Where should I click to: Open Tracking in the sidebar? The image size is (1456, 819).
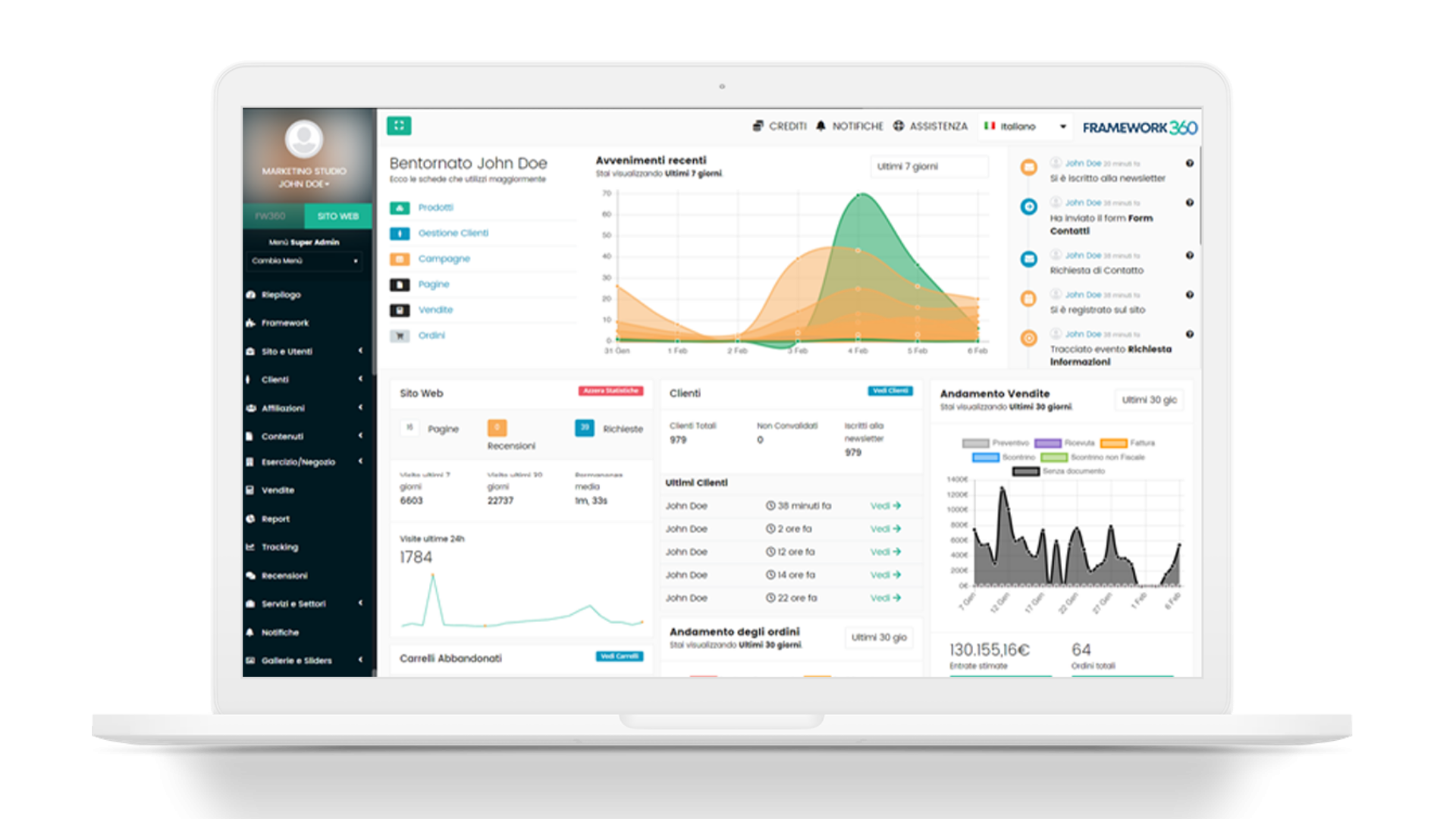279,548
